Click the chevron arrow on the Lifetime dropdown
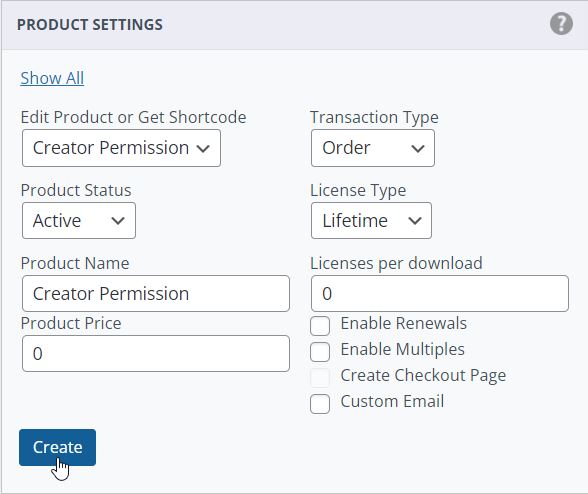588x494 pixels. (x=415, y=221)
